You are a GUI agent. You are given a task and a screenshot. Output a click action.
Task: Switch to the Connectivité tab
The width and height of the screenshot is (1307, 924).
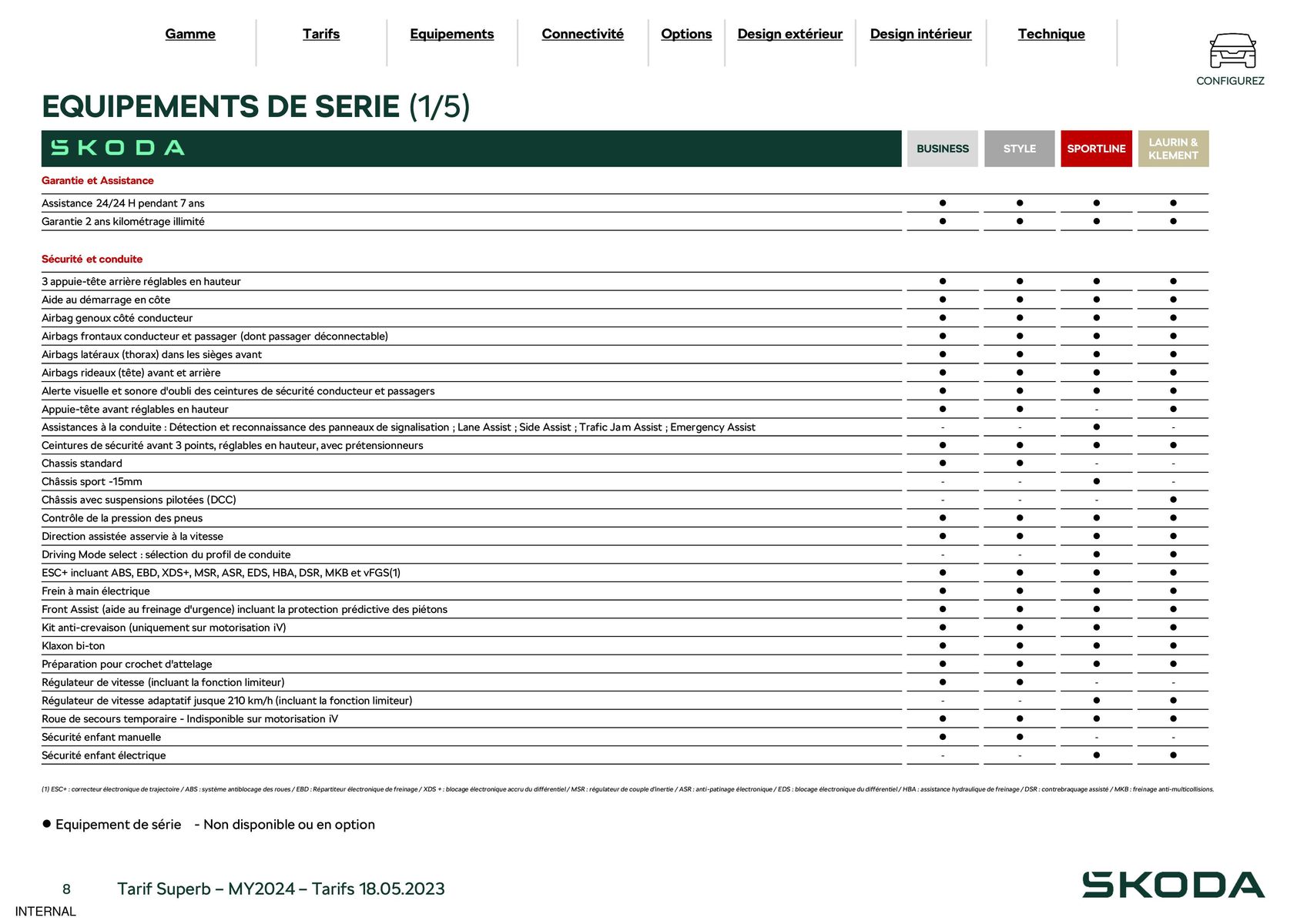[x=583, y=34]
